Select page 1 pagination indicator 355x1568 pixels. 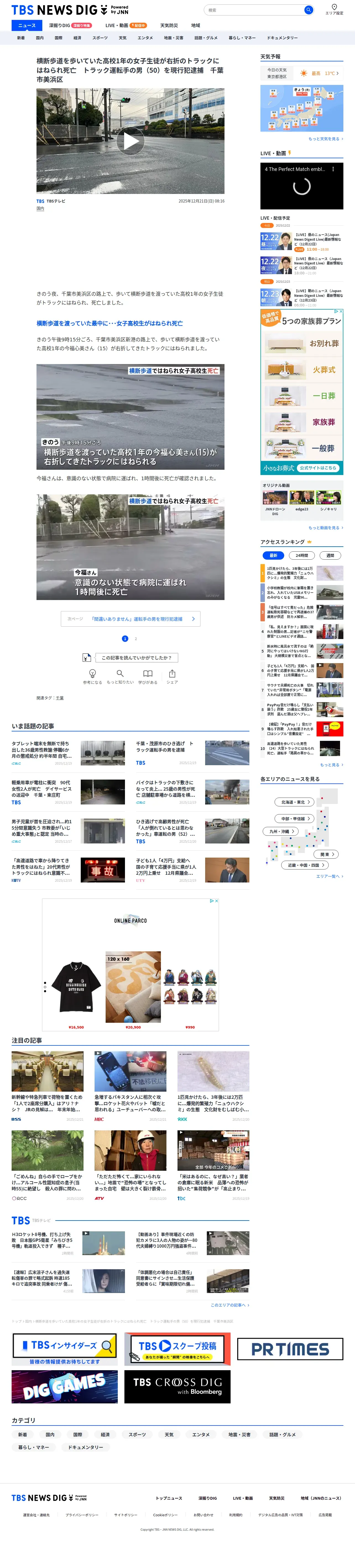(x=125, y=638)
